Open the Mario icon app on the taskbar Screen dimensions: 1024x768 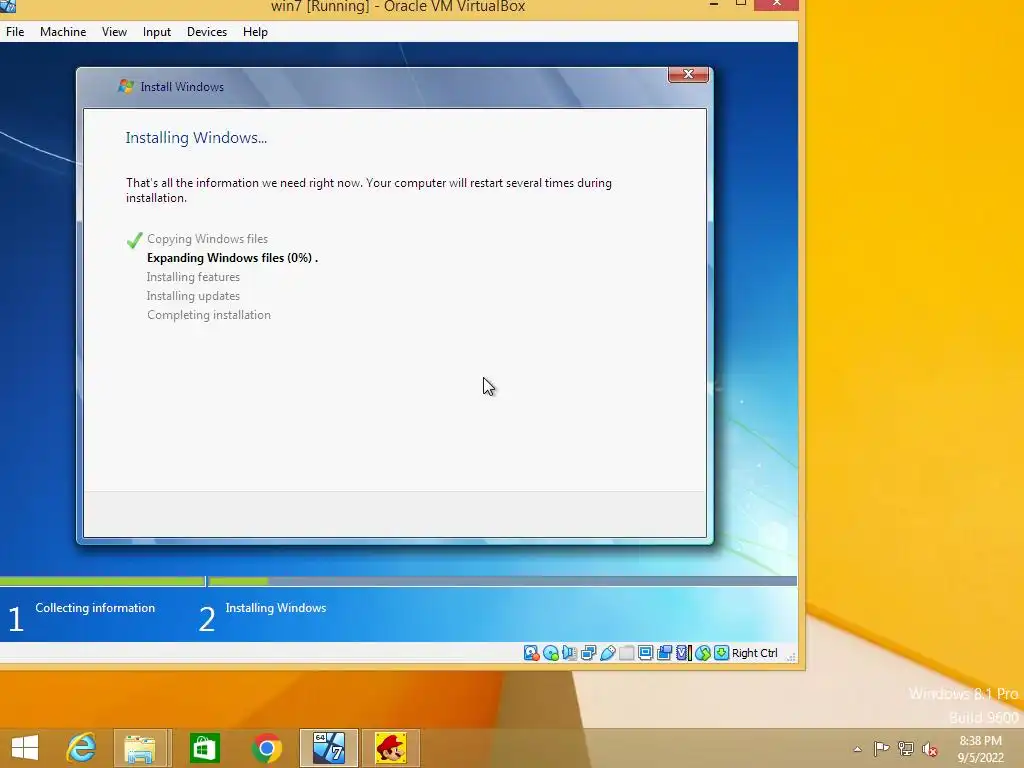click(391, 748)
